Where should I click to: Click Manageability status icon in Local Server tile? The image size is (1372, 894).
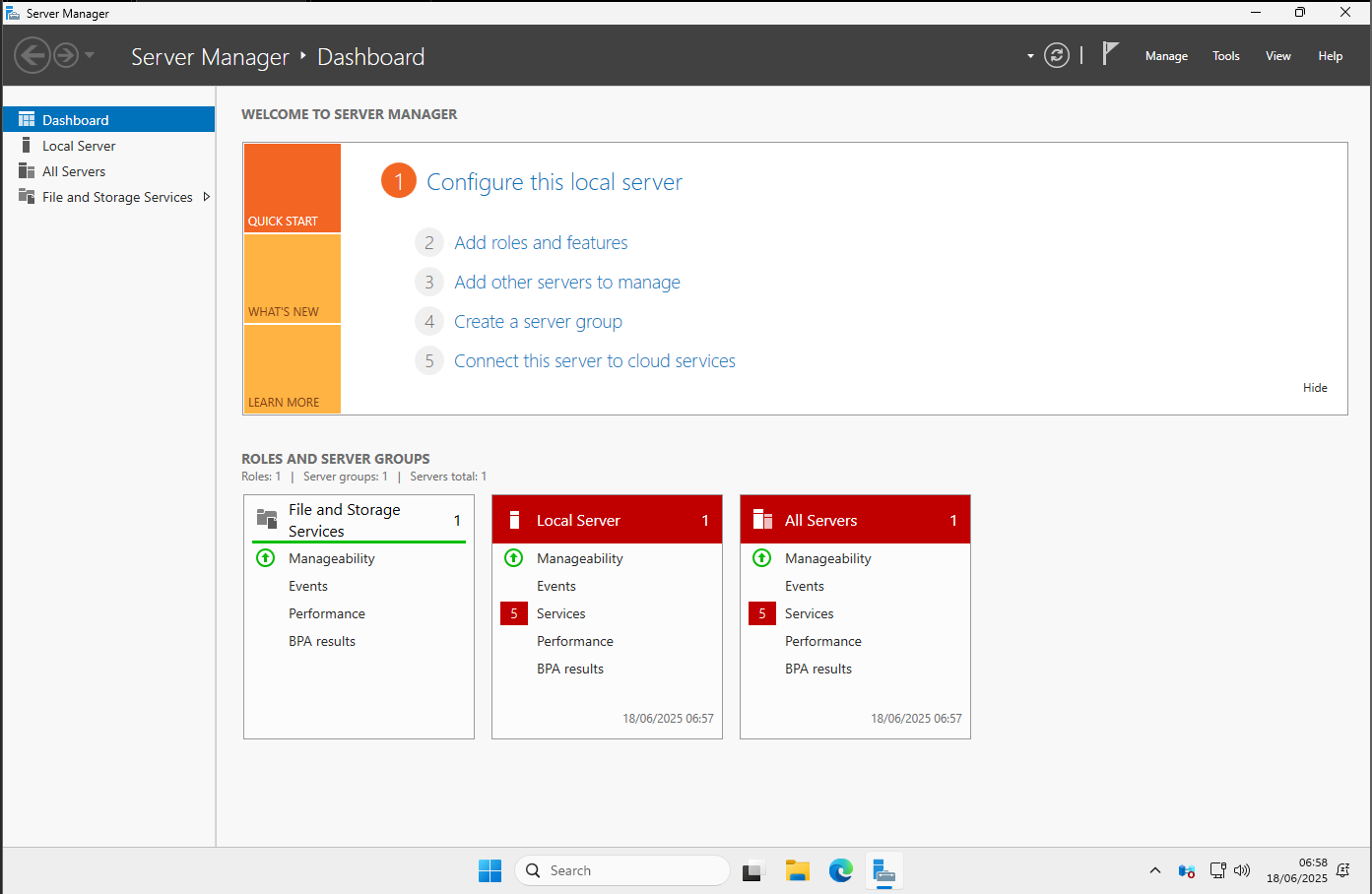pos(514,558)
